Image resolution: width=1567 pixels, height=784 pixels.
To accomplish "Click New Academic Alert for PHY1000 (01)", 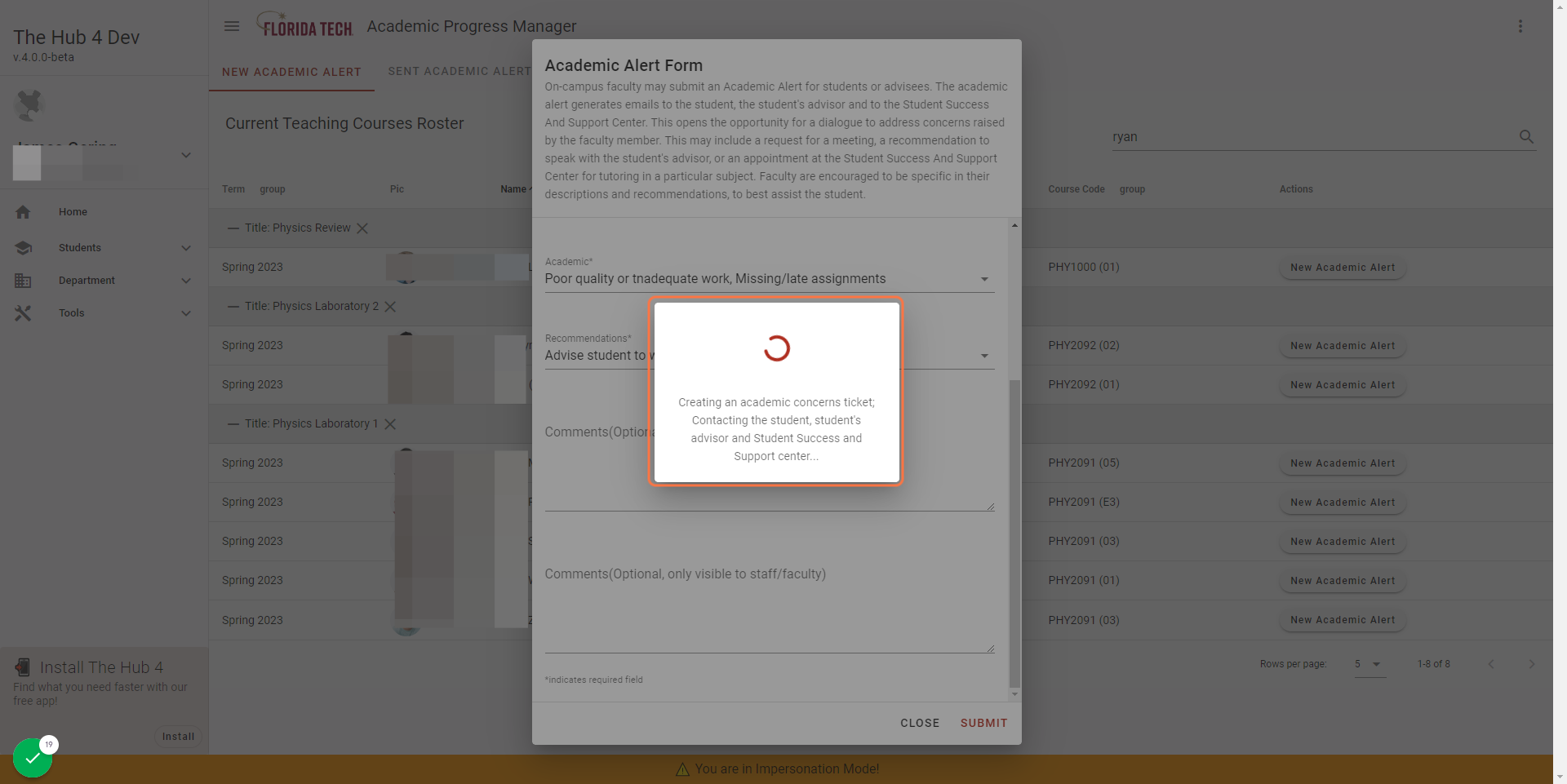I will click(x=1343, y=268).
